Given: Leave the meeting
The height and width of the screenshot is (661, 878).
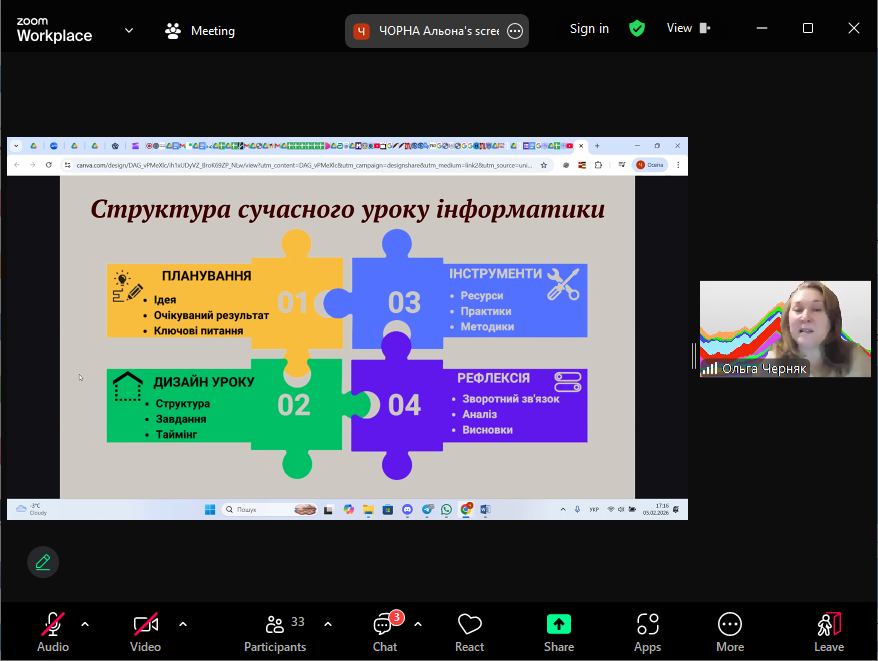Looking at the screenshot, I should pos(828,631).
